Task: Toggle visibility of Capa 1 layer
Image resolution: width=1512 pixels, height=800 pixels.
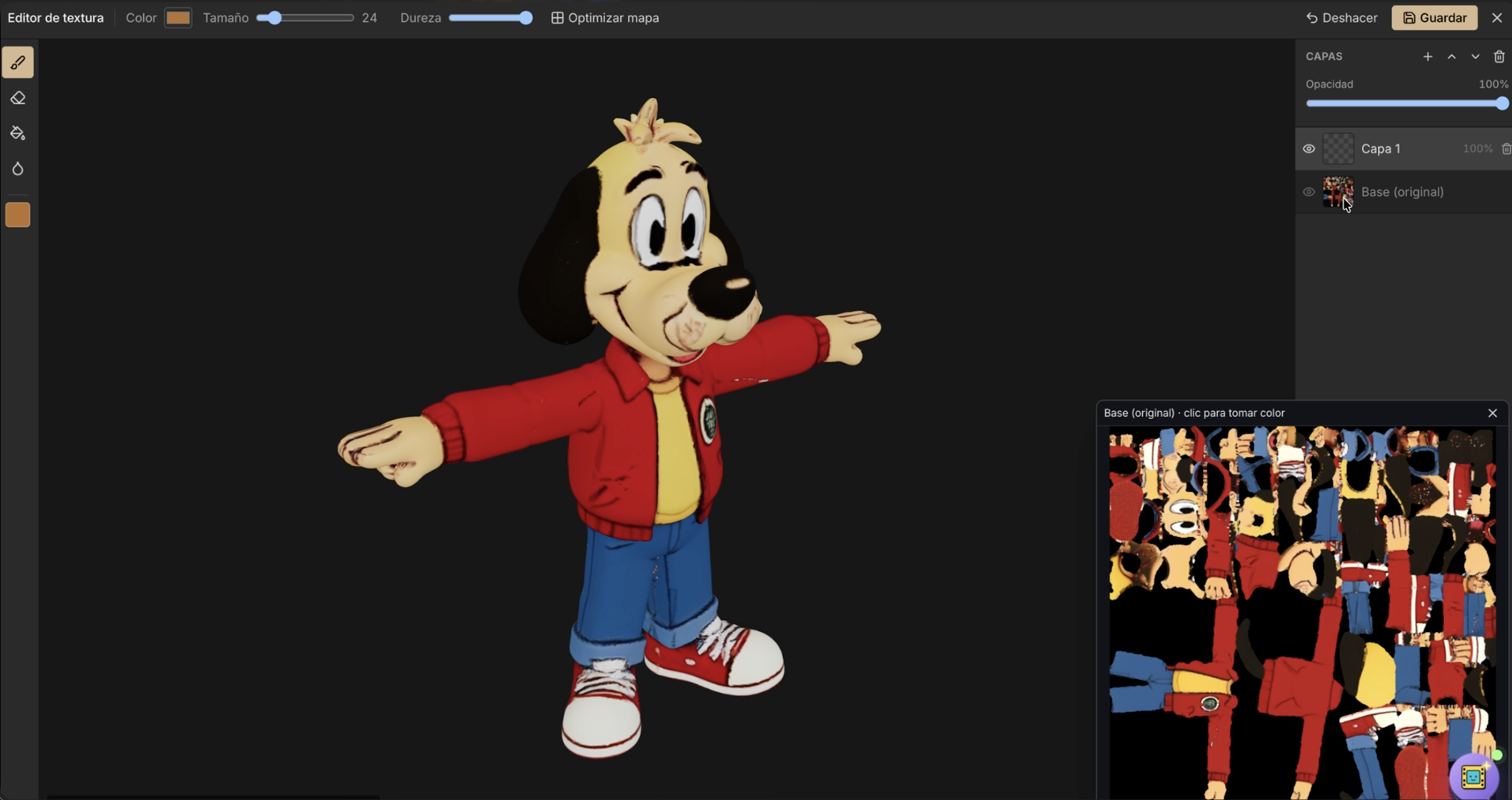Action: (1309, 149)
